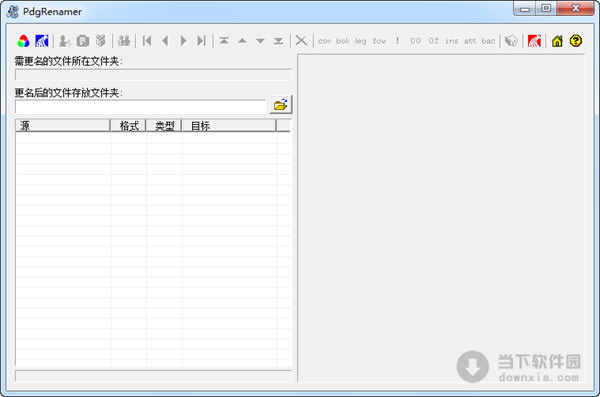Move selected item to bottom
This screenshot has width=600, height=397.
click(279, 41)
